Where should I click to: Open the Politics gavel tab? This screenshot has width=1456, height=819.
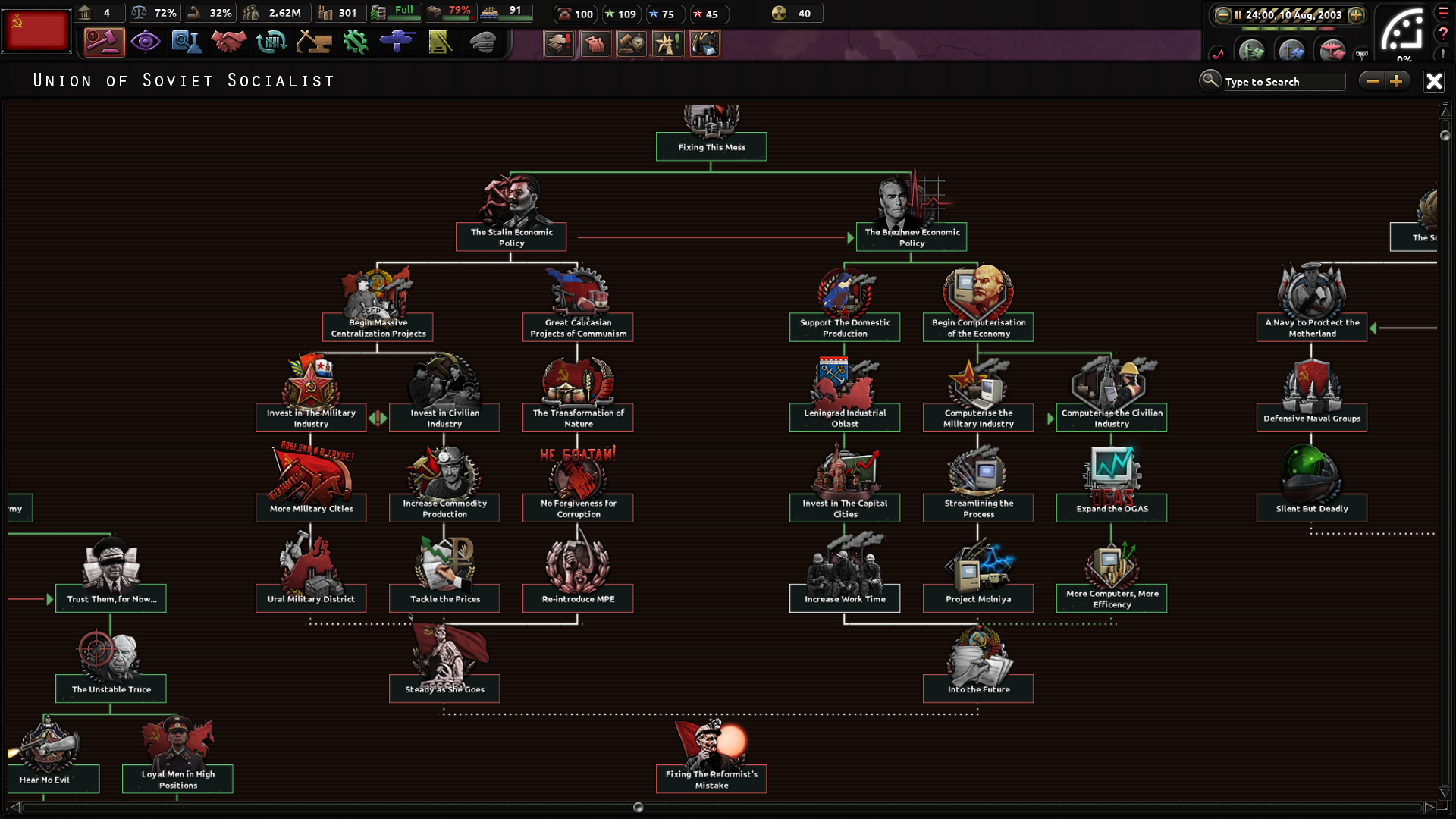coord(104,42)
